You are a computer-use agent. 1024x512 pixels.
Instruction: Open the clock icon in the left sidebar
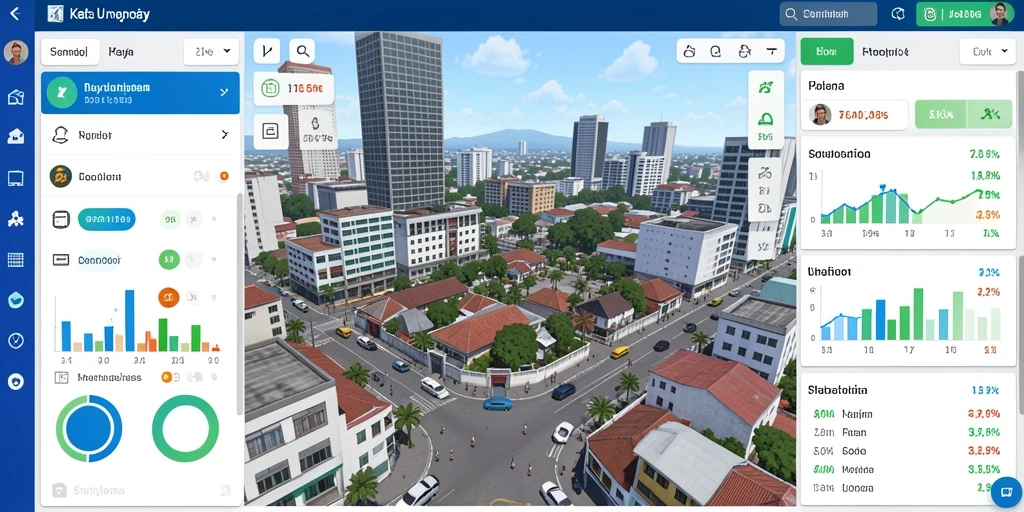point(16,340)
